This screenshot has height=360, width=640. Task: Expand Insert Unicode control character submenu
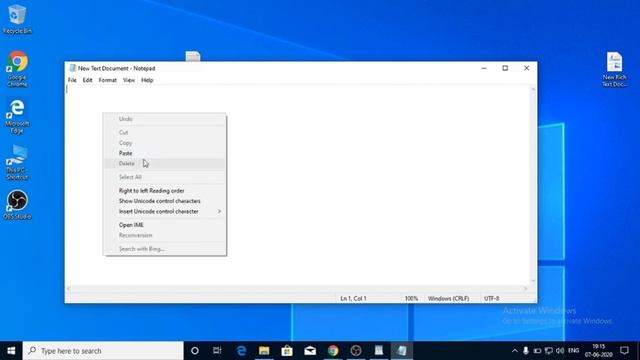164,211
